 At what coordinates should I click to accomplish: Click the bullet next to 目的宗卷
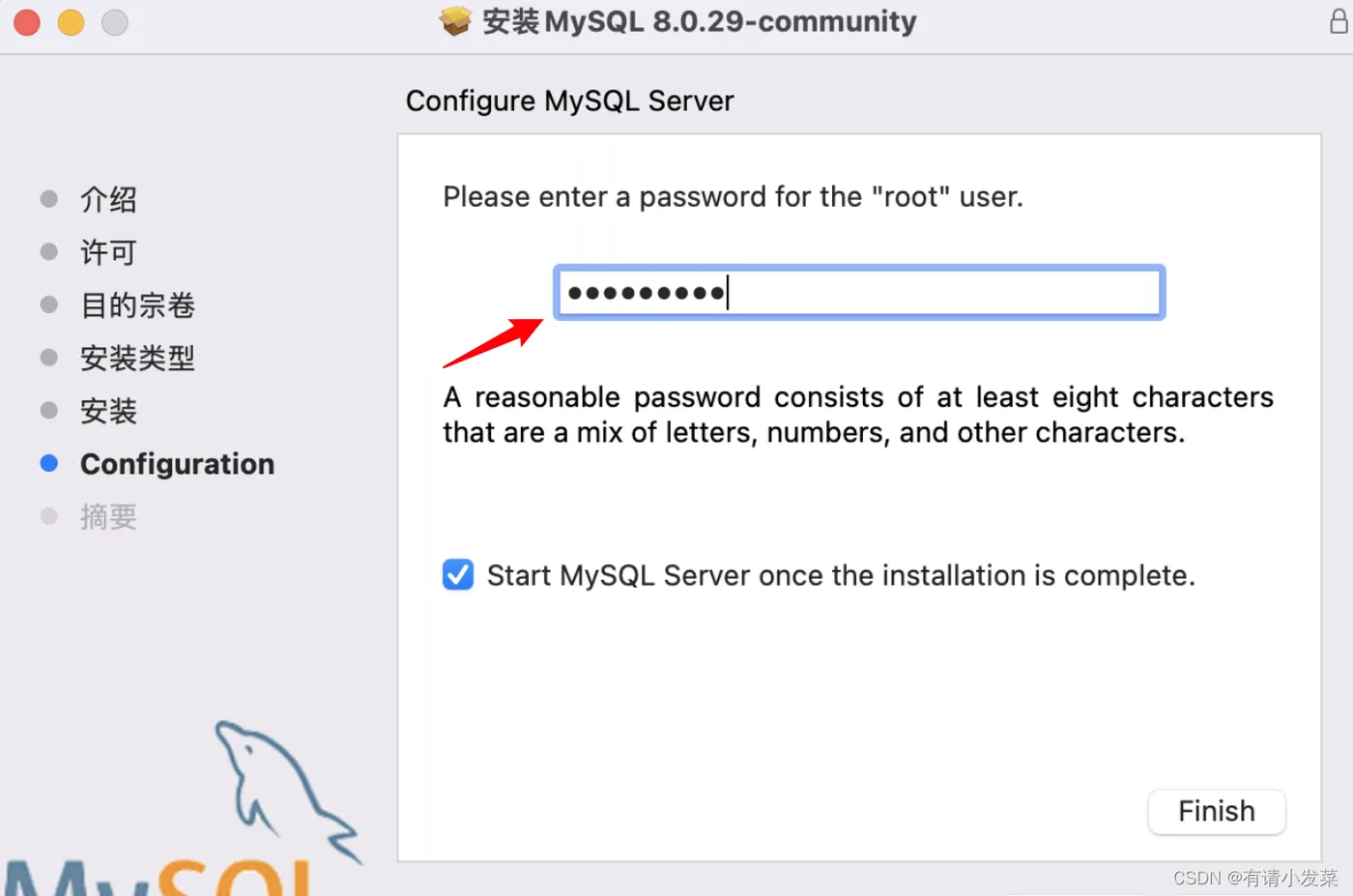click(x=49, y=305)
